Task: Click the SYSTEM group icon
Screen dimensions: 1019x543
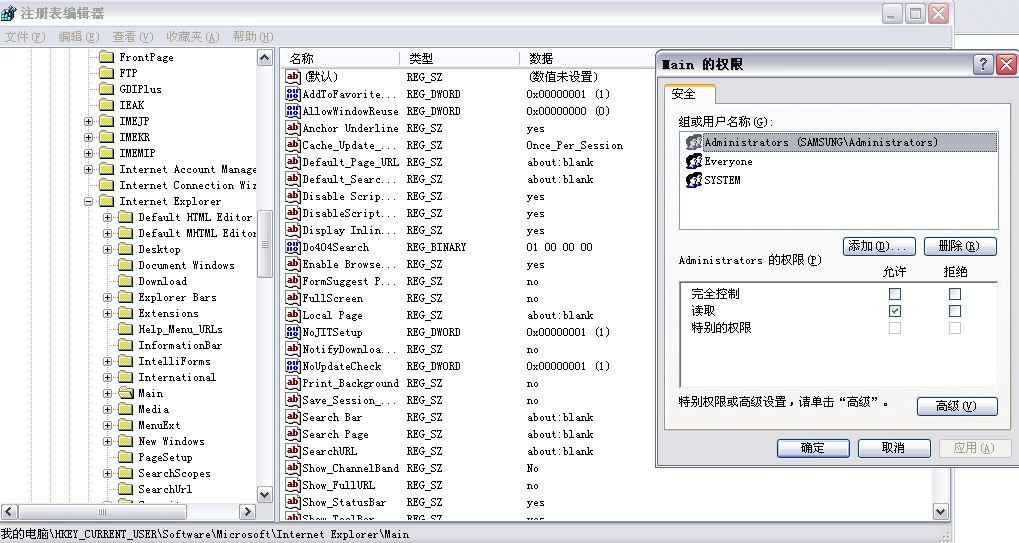Action: 694,179
